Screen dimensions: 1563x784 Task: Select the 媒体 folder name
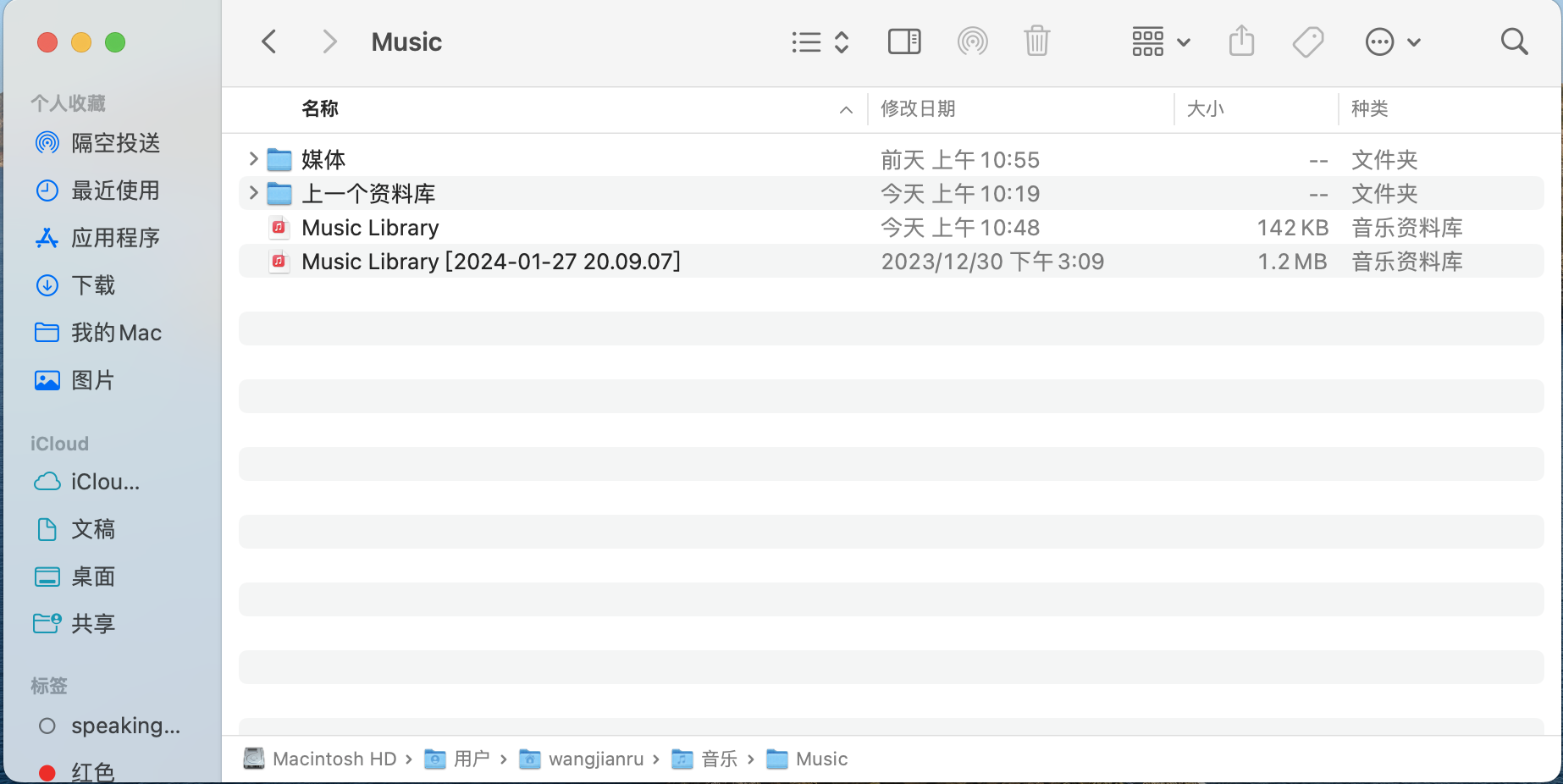click(x=323, y=159)
